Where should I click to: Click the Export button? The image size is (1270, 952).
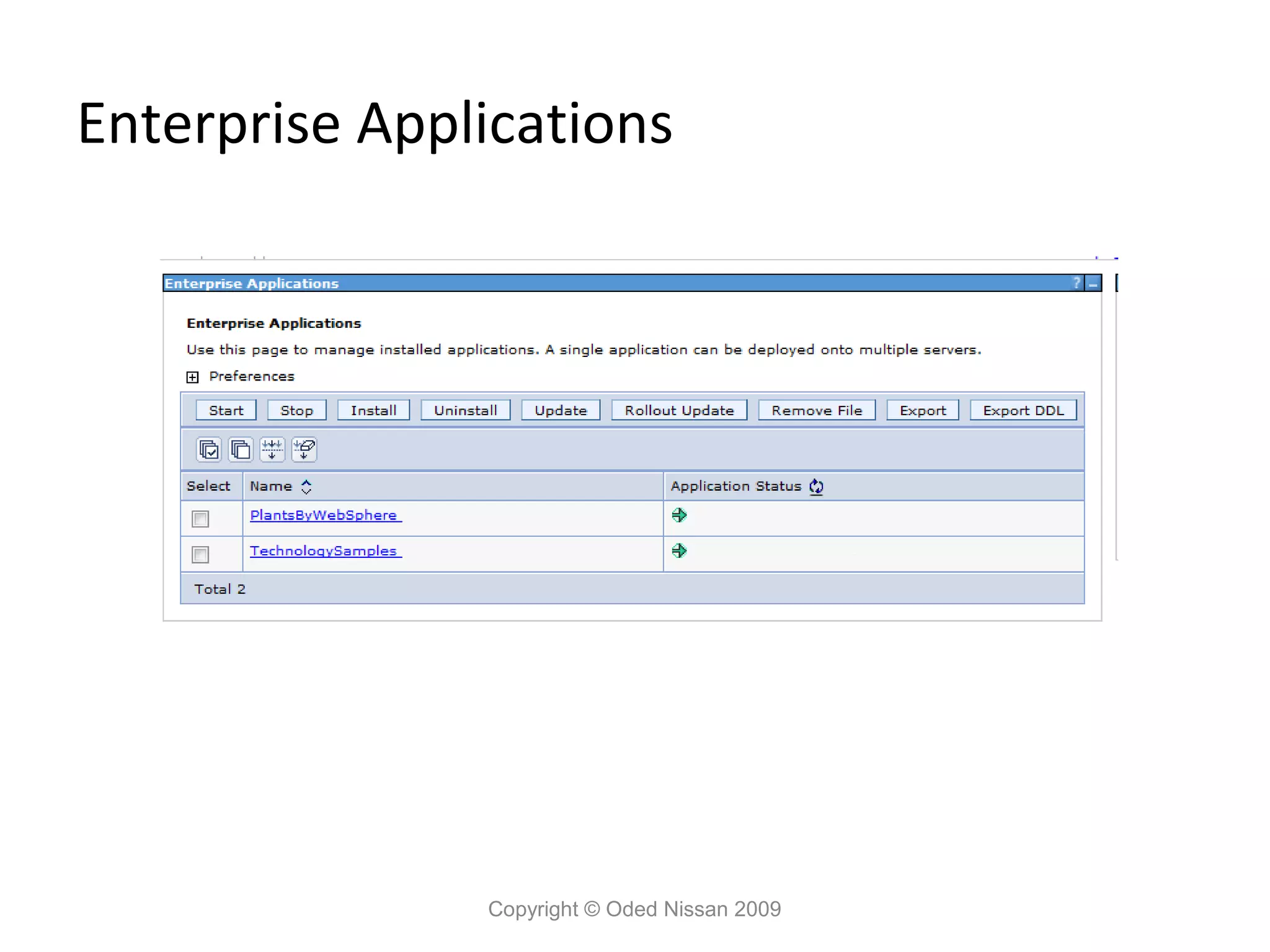pyautogui.click(x=923, y=410)
